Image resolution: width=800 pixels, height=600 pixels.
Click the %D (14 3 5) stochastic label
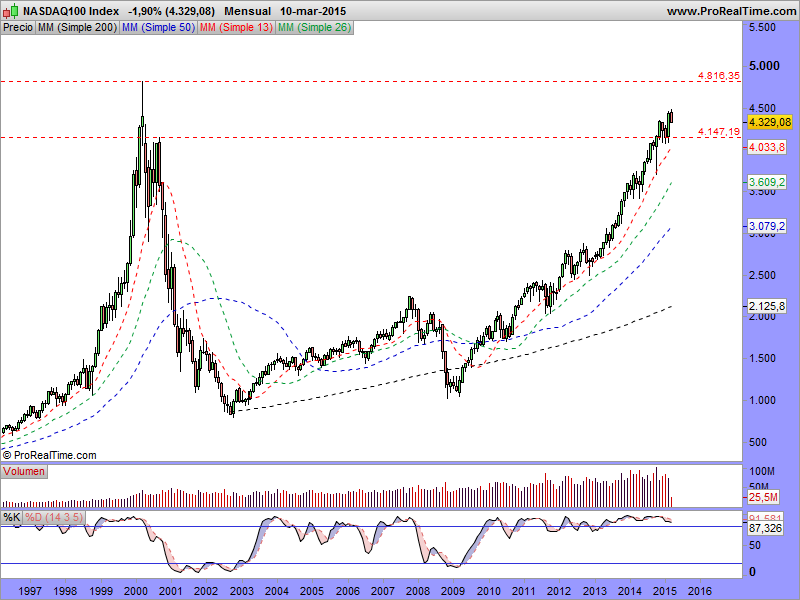(54, 517)
